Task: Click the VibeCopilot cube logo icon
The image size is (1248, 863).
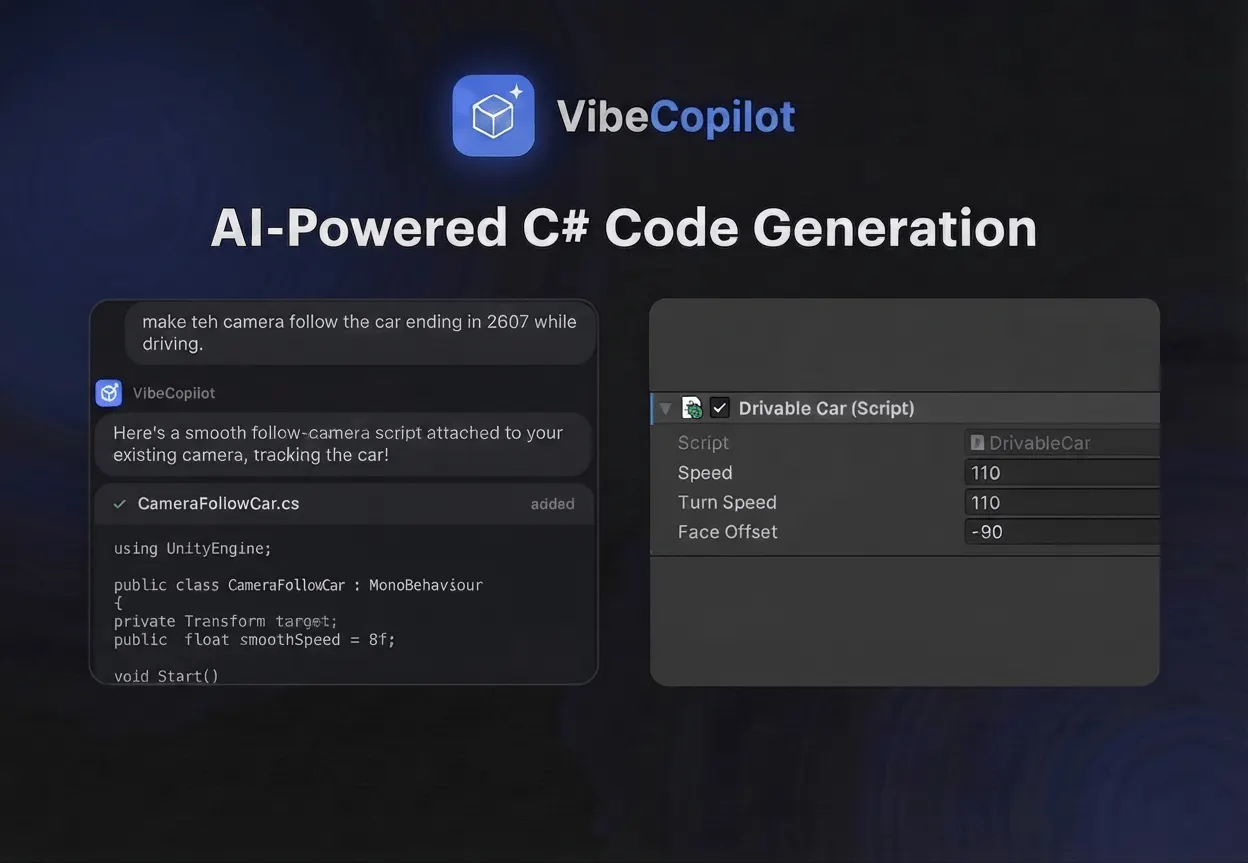Action: click(493, 116)
